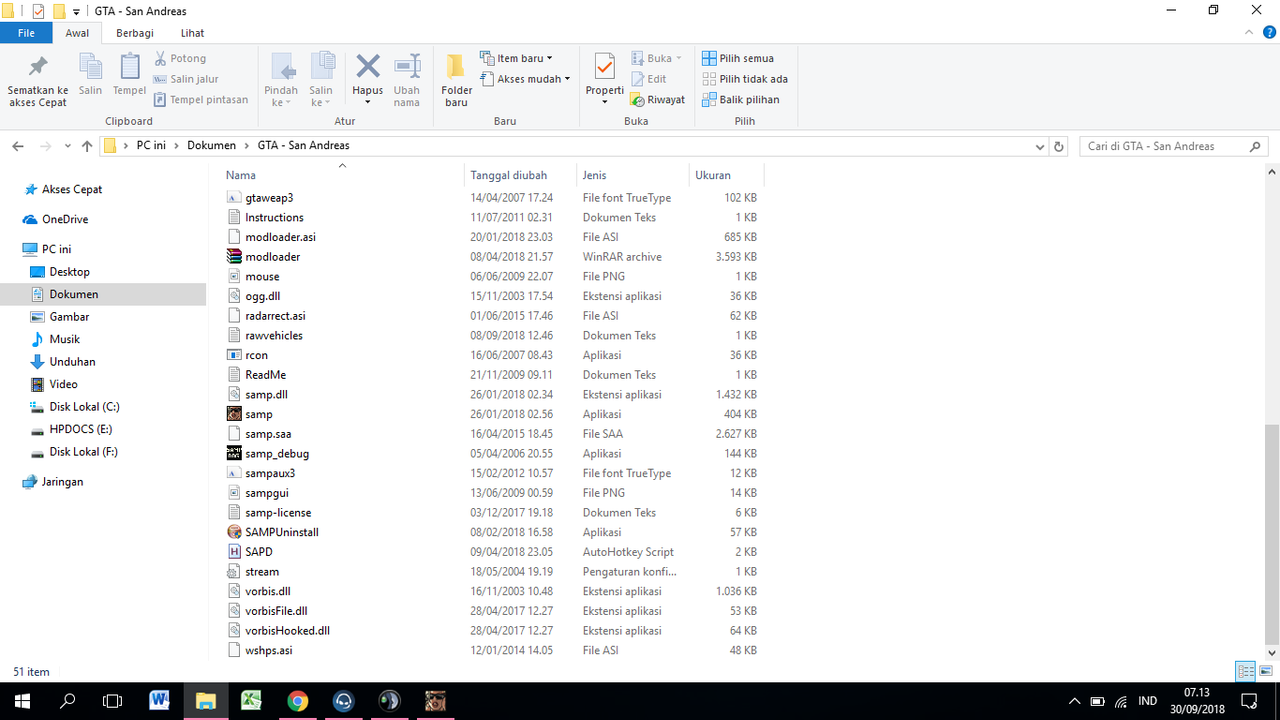Switch to the Awal ribbon tab
This screenshot has width=1280, height=720.
point(77,33)
